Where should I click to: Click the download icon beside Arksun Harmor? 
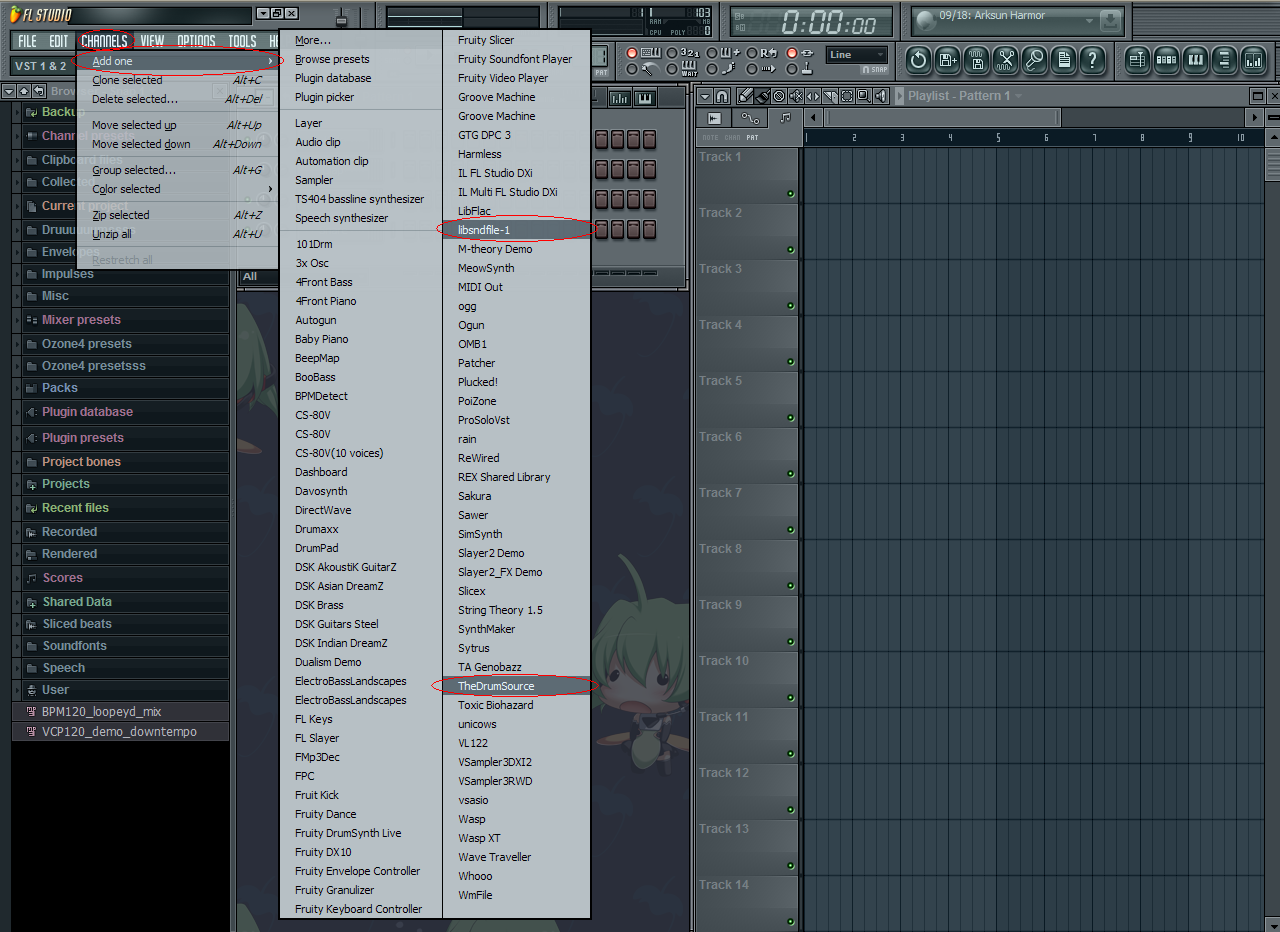[1110, 21]
